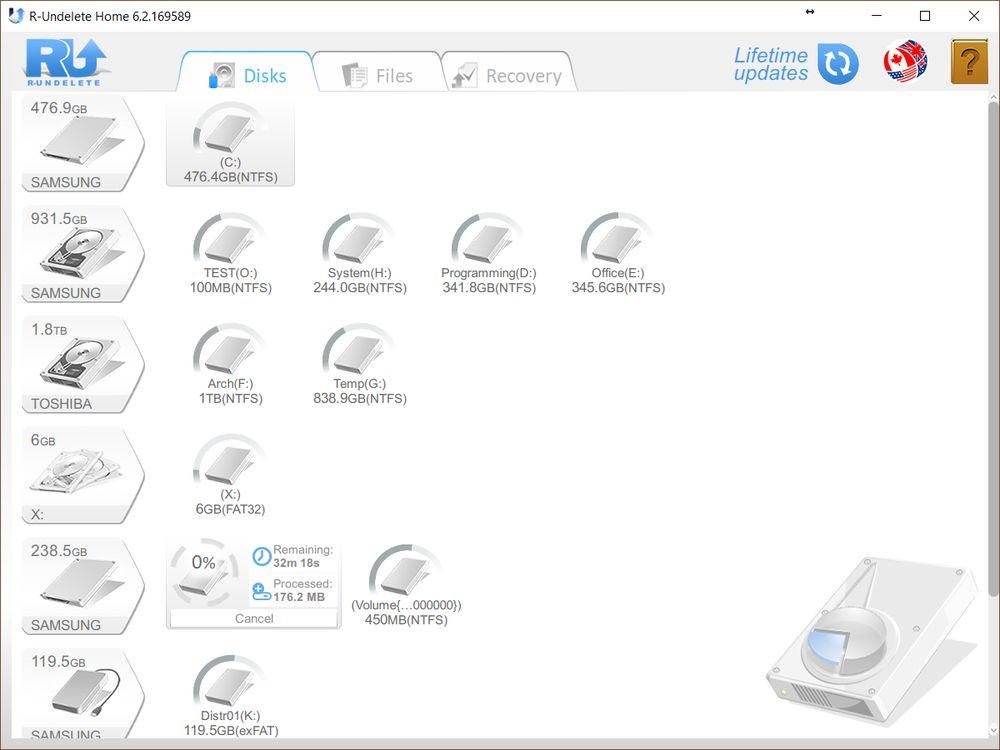Image resolution: width=1000 pixels, height=750 pixels.
Task: Click the Processed data icon
Action: coord(261,591)
